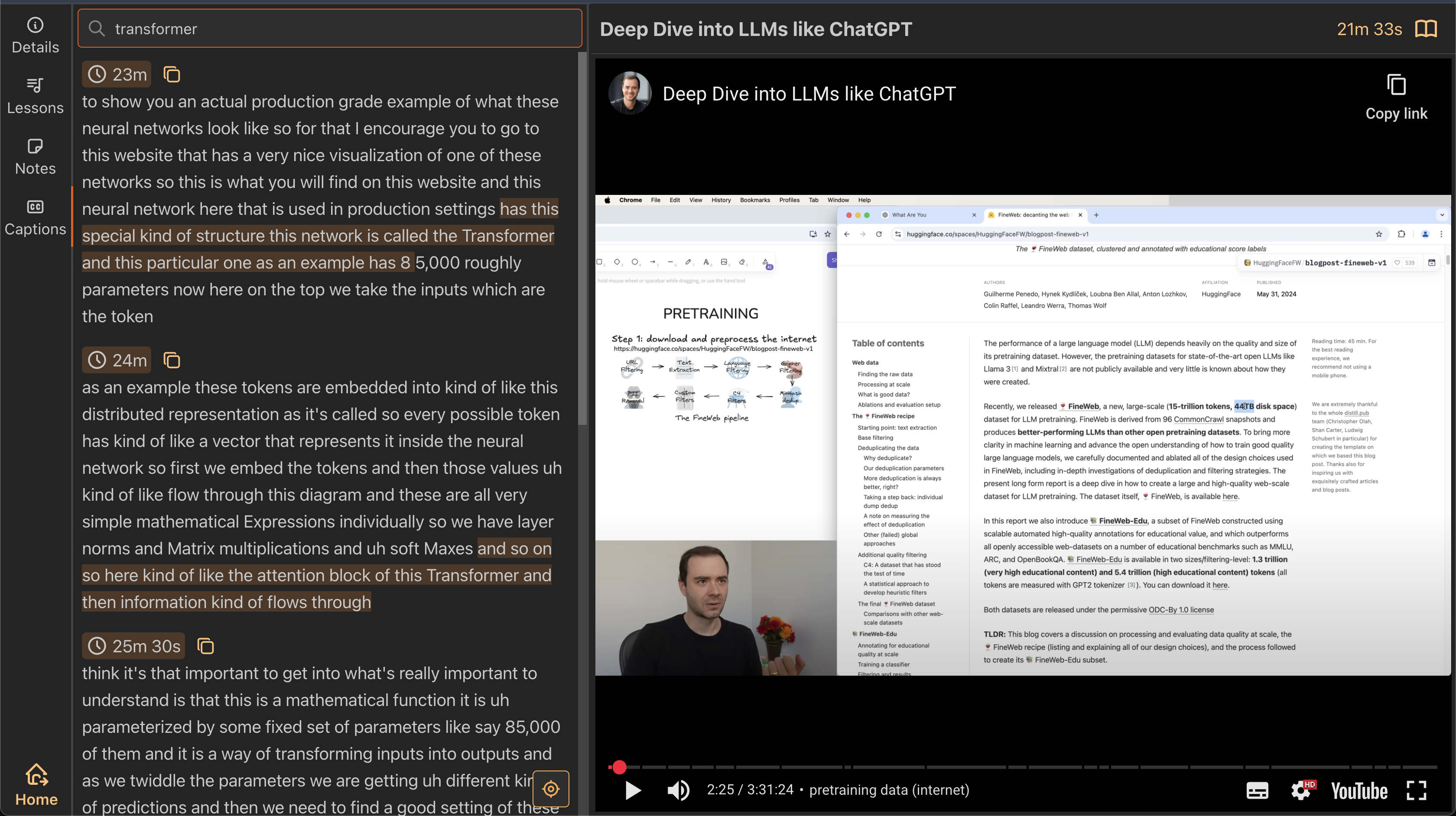Toggle subtitles with the player CC icon
Screen dimensions: 1456x816
[1257, 790]
